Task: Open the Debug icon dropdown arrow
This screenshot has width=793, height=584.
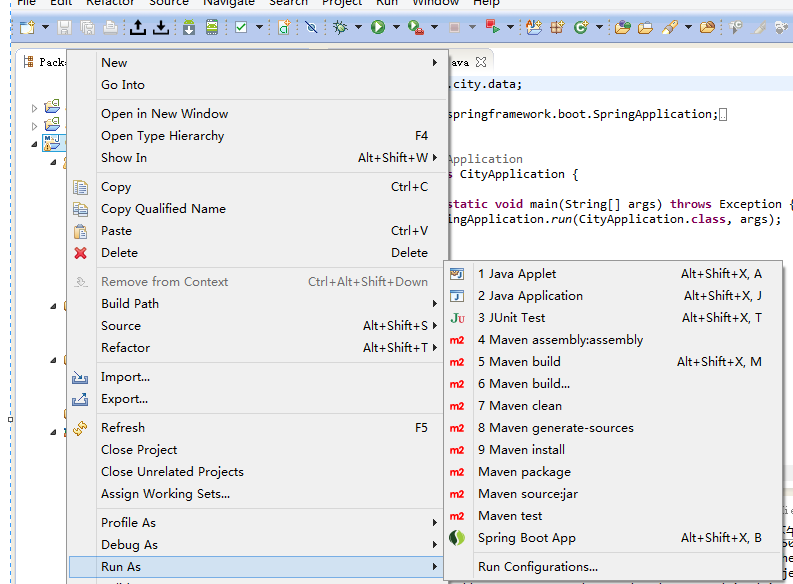Action: coord(359,27)
